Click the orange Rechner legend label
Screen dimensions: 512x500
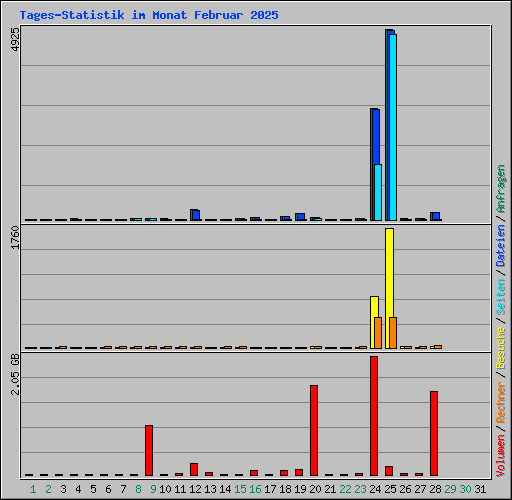[501, 402]
